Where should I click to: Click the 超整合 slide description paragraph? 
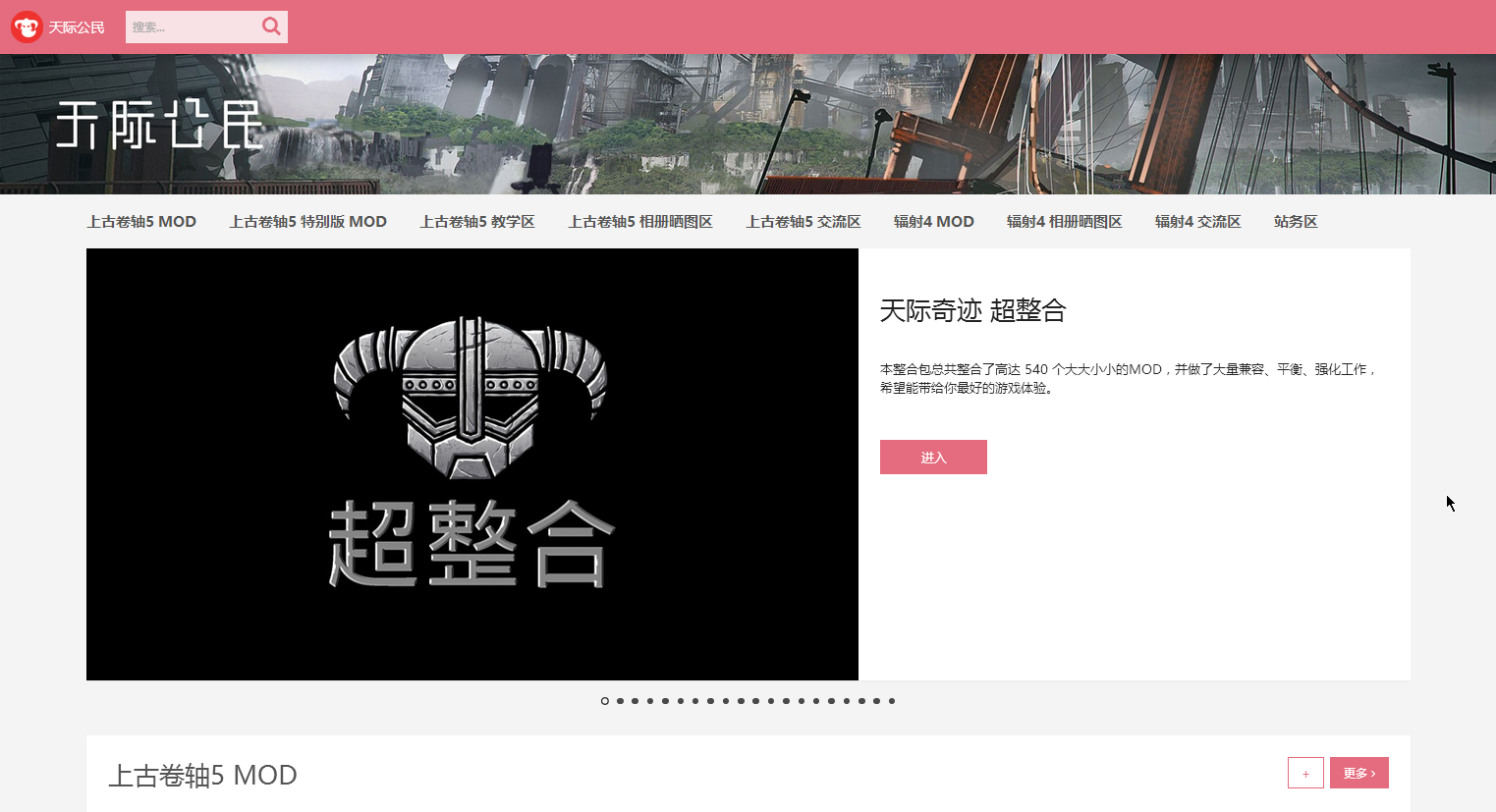(x=1128, y=378)
